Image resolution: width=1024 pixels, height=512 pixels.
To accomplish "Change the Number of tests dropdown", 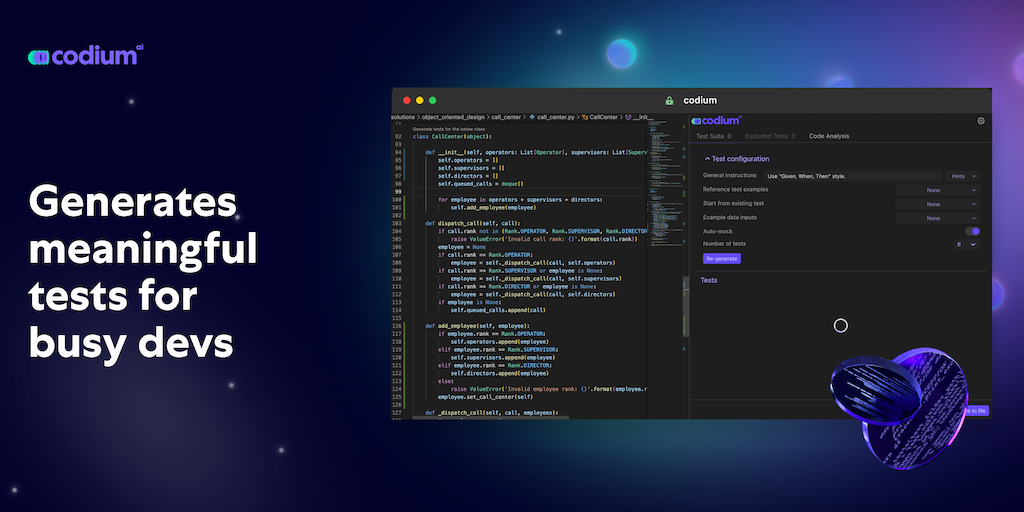I will click(x=965, y=244).
